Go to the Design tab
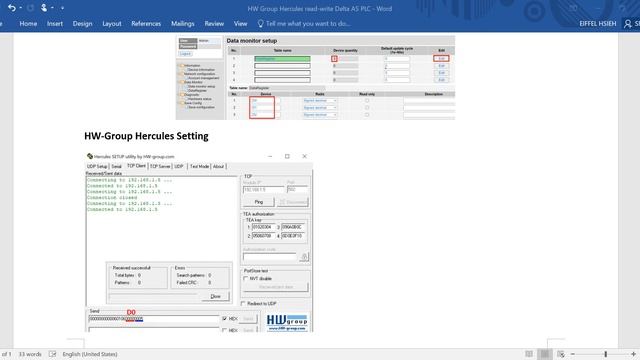 point(82,24)
